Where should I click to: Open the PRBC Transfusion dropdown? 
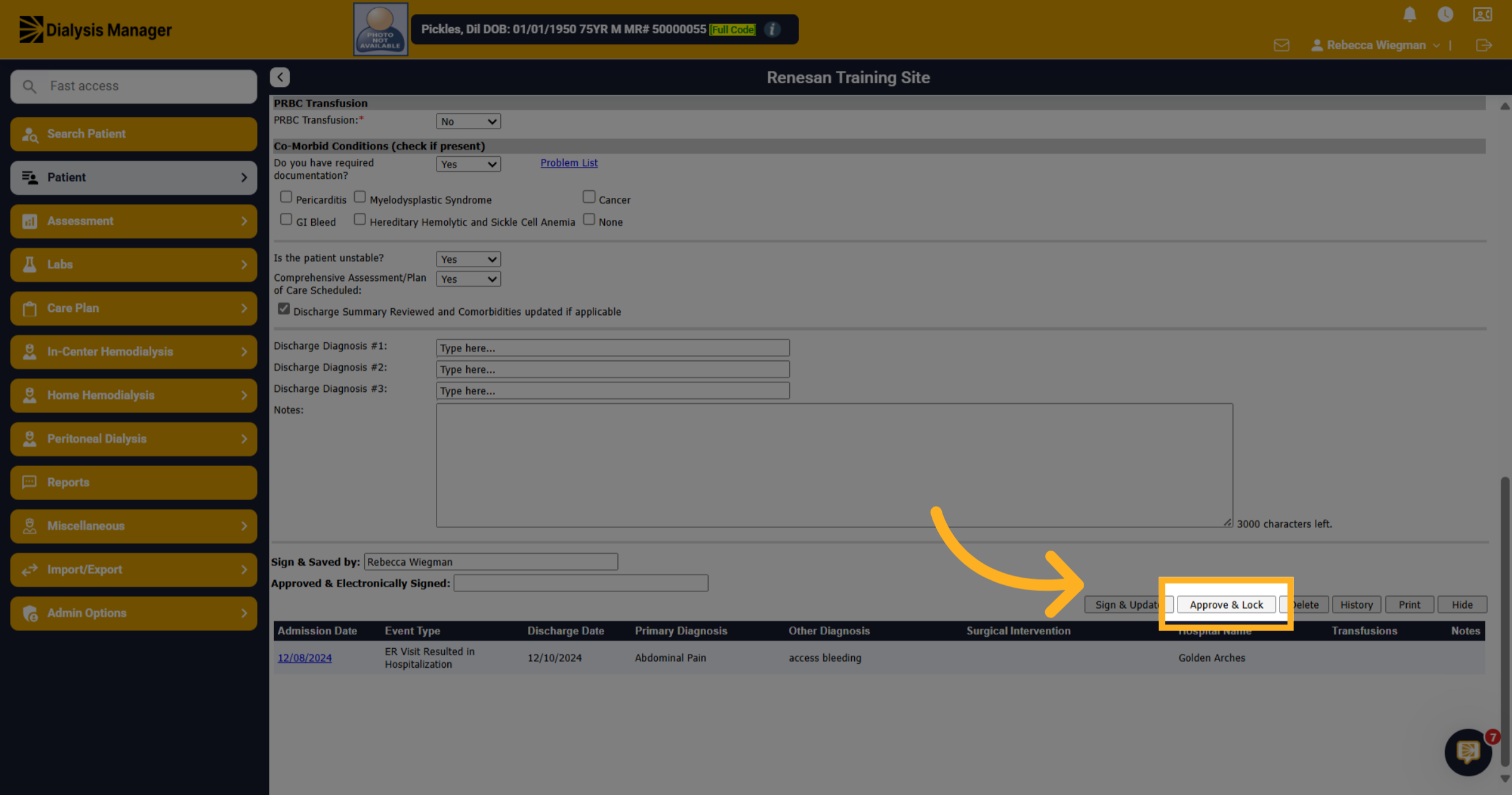pyautogui.click(x=468, y=122)
